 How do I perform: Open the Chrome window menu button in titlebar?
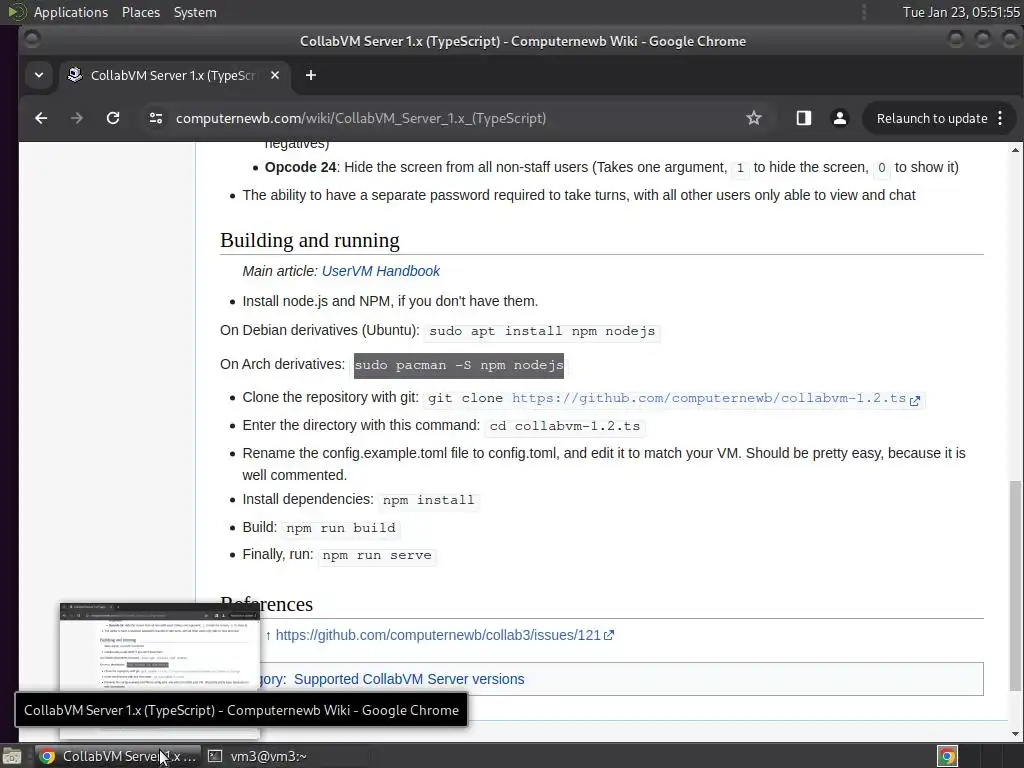pyautogui.click(x=31, y=40)
